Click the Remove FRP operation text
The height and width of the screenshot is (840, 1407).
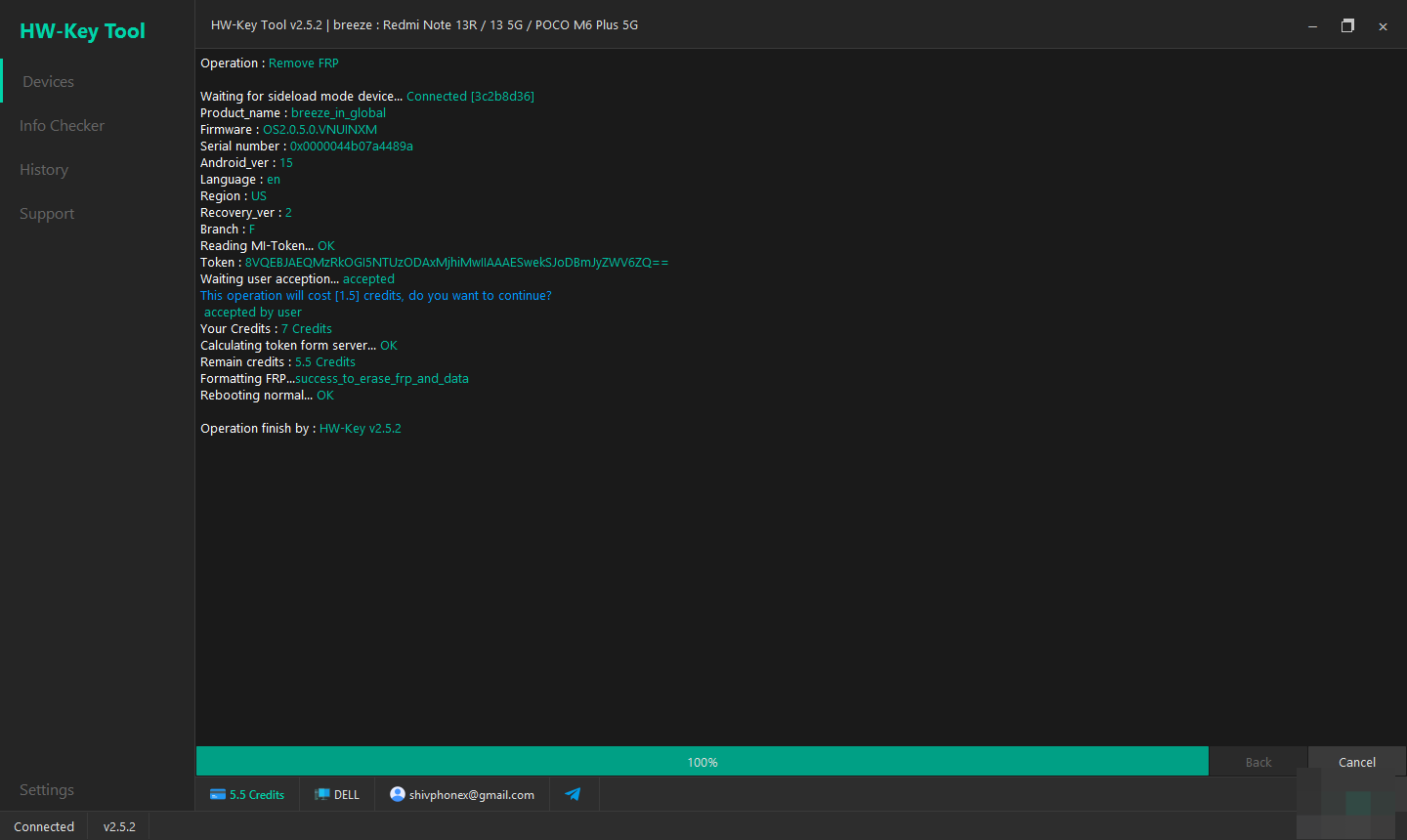click(x=304, y=63)
